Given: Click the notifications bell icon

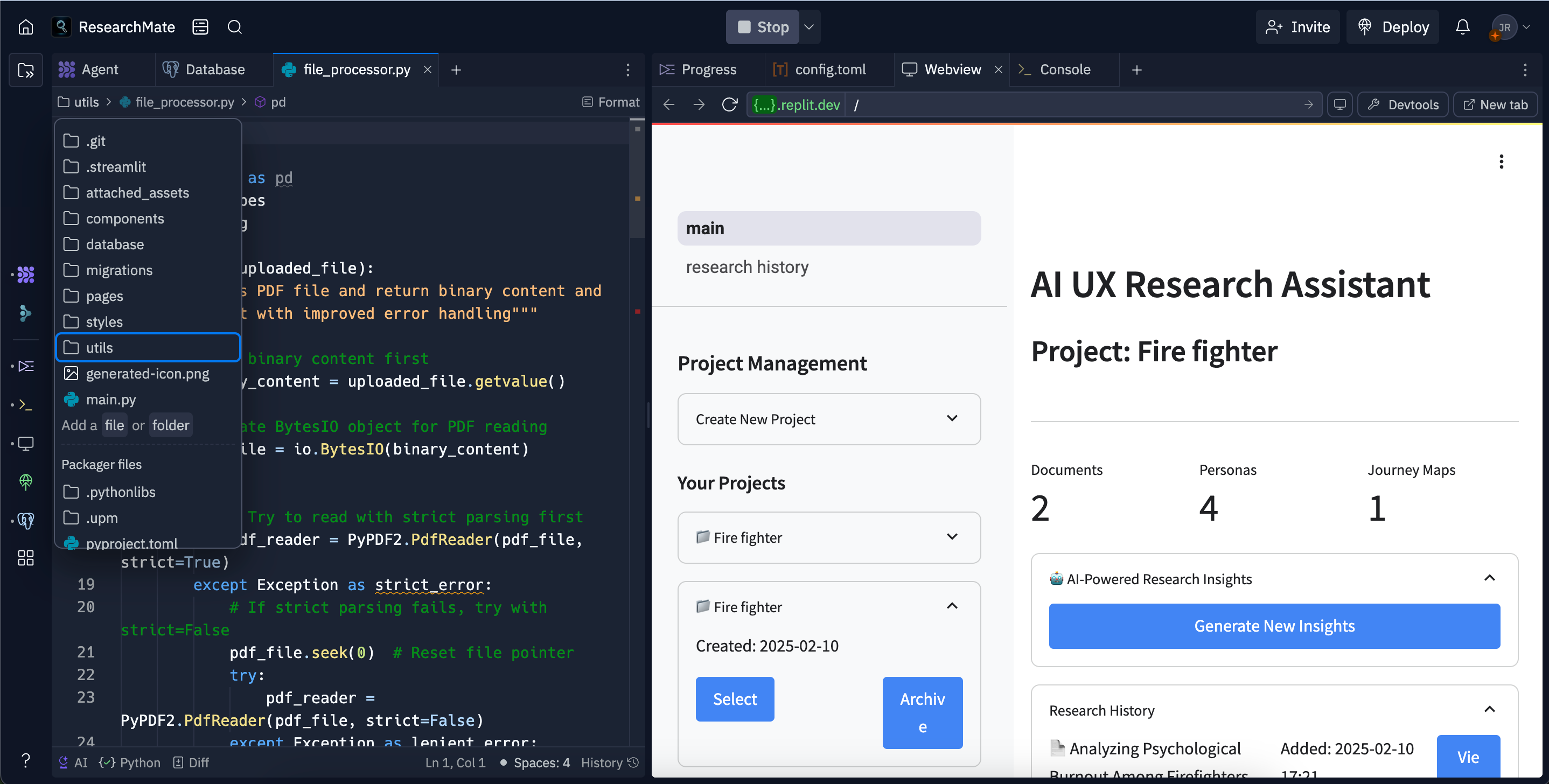Looking at the screenshot, I should pos(1462,27).
